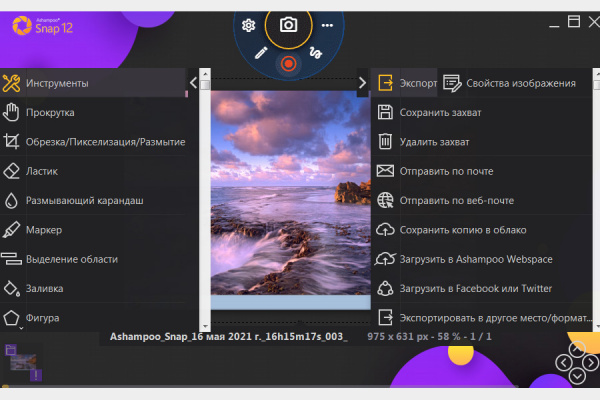Click the file name Ashampoo_Snap_16 мая 2021
The image size is (600, 400).
(x=229, y=337)
